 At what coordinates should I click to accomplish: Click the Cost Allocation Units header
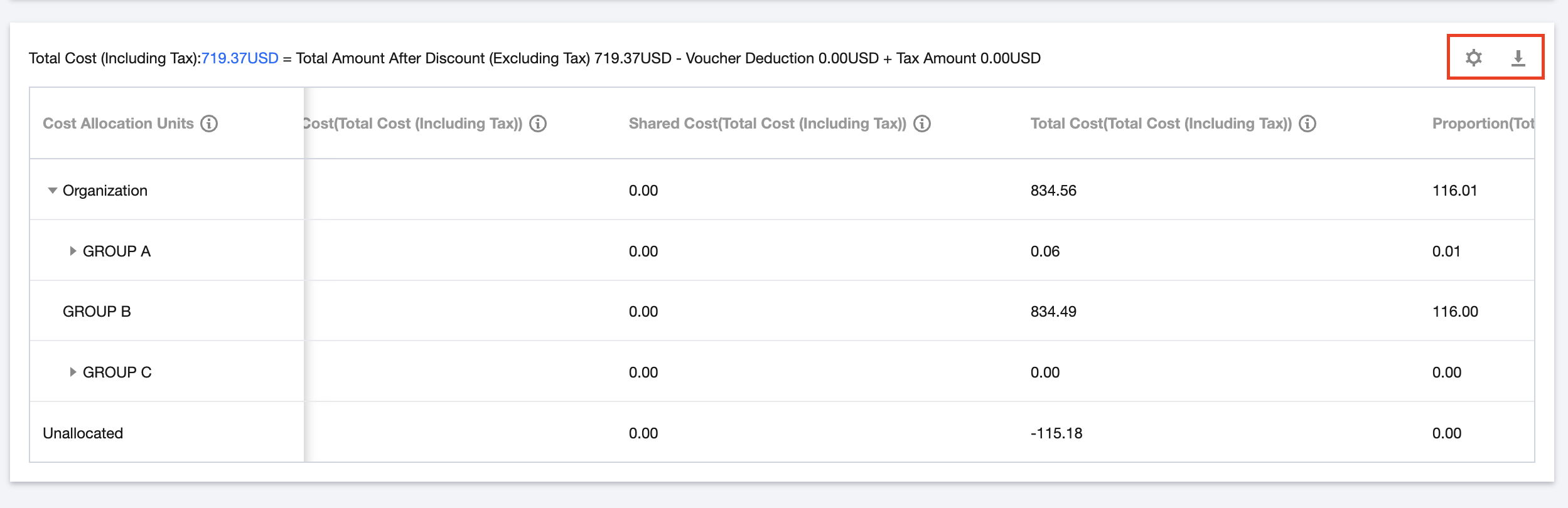coord(118,124)
